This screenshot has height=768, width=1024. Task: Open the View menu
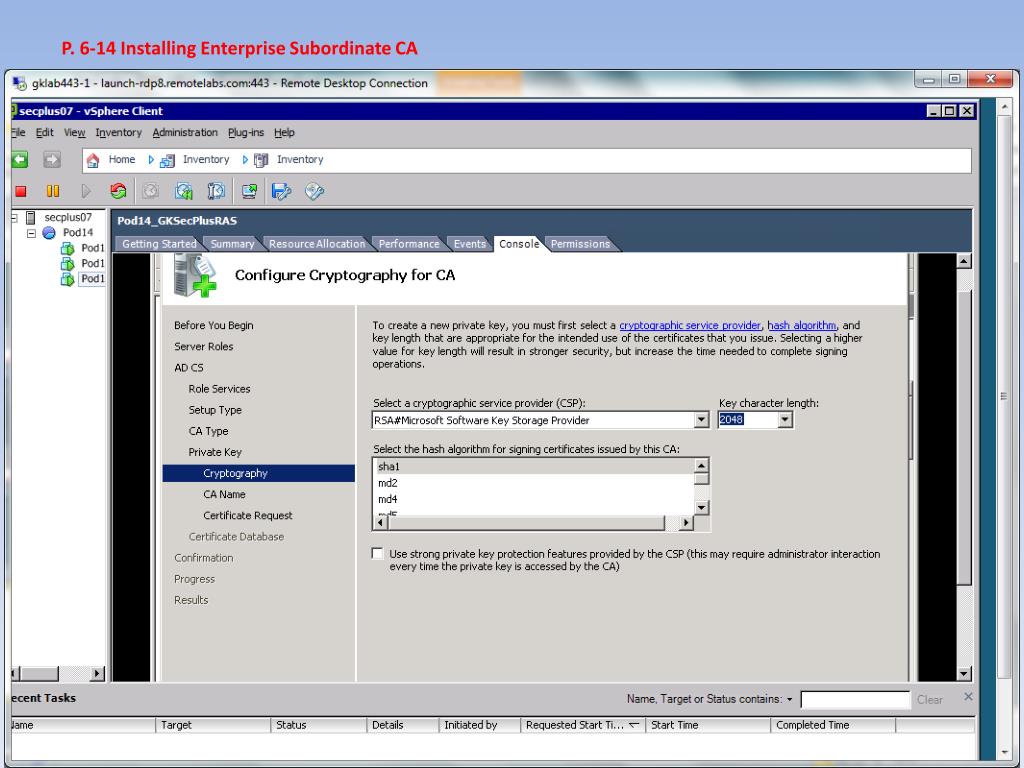pyautogui.click(x=74, y=133)
